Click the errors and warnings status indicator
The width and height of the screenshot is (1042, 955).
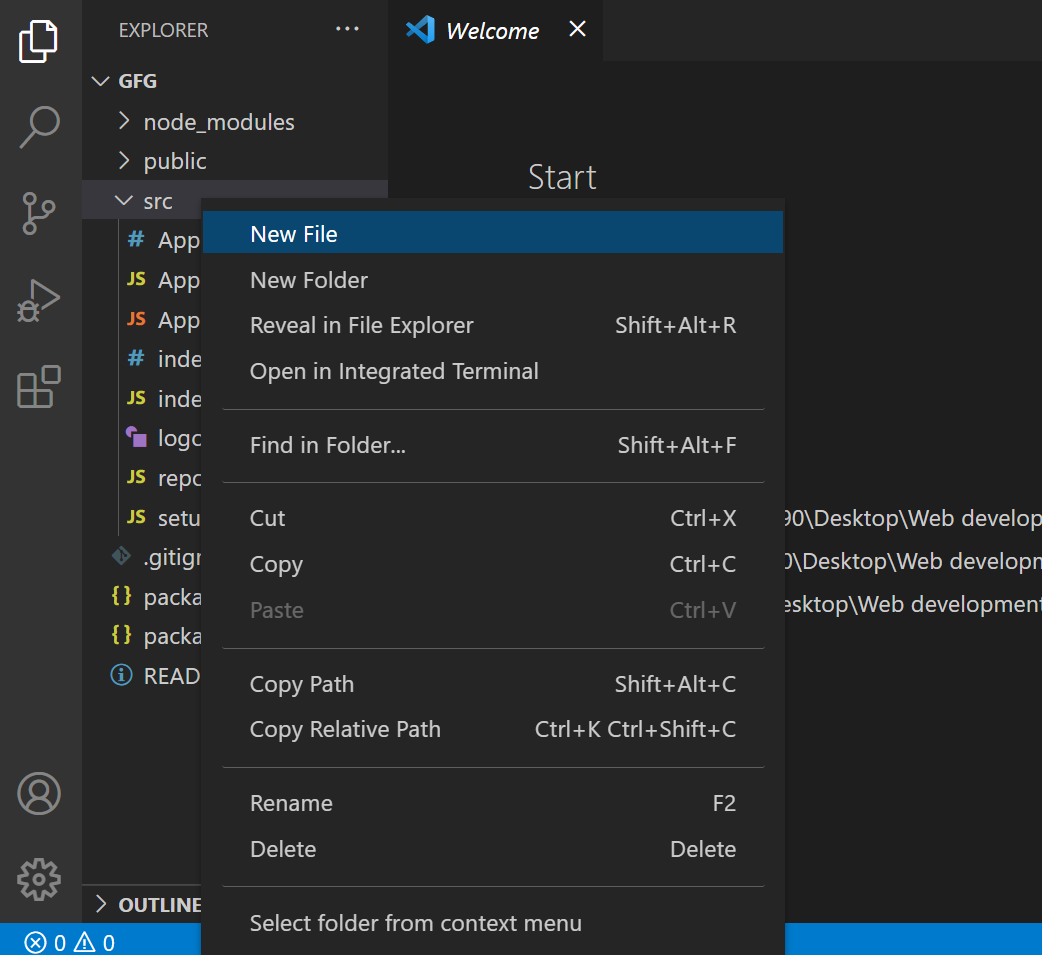click(70, 942)
